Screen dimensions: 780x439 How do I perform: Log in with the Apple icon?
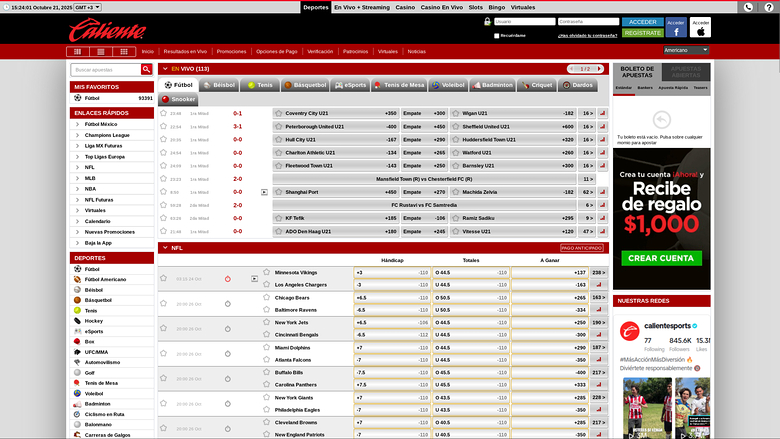click(x=701, y=28)
